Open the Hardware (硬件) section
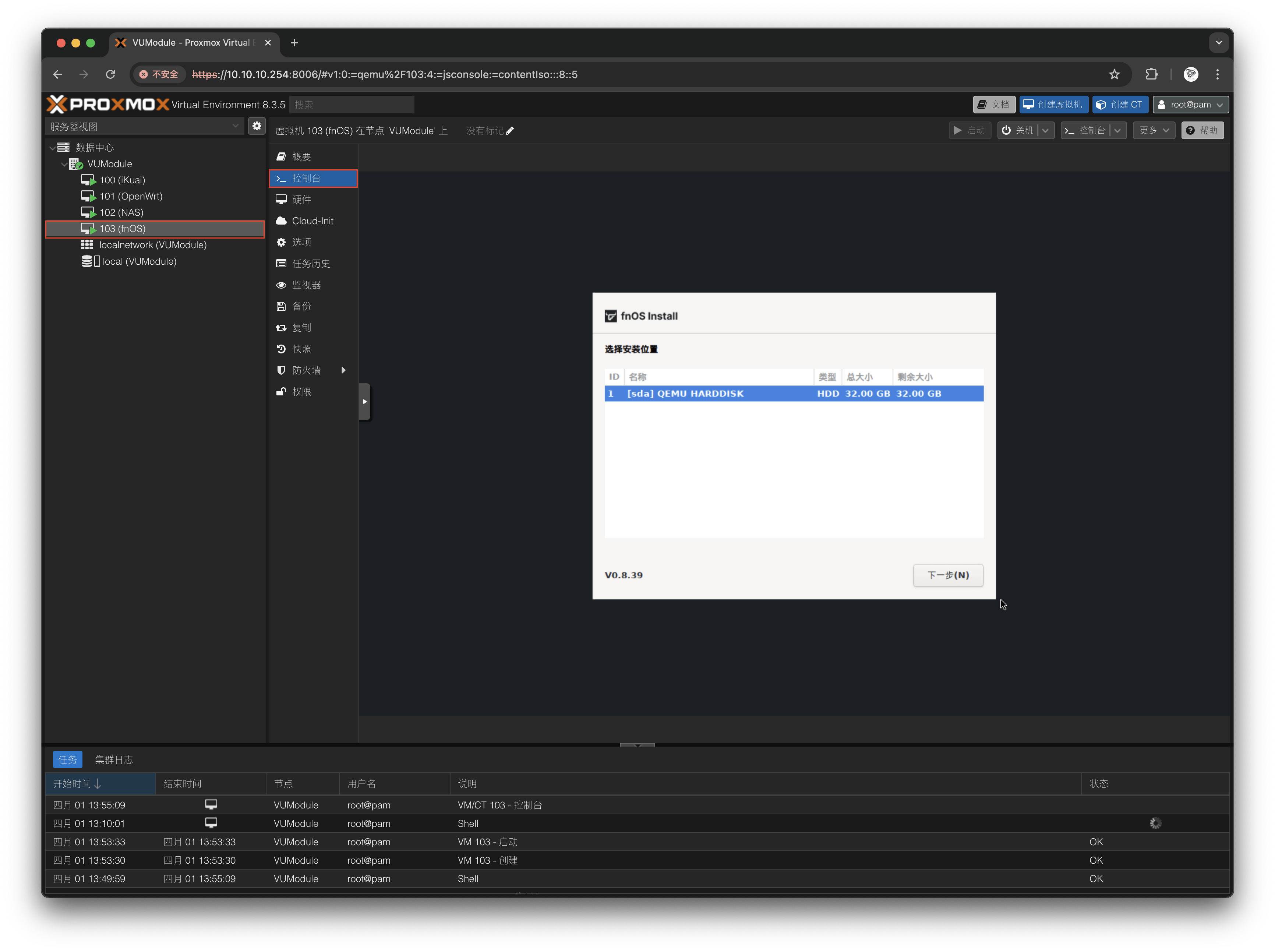This screenshot has height=952, width=1275. click(301, 200)
